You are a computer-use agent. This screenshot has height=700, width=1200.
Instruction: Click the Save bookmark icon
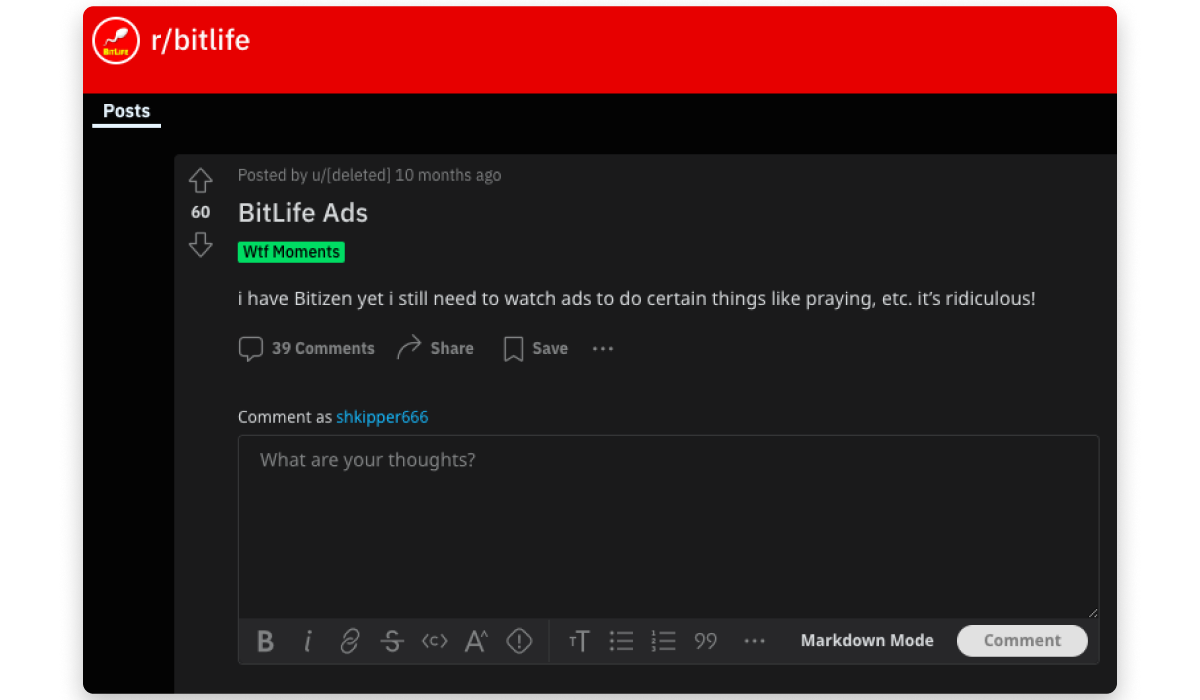tap(513, 349)
